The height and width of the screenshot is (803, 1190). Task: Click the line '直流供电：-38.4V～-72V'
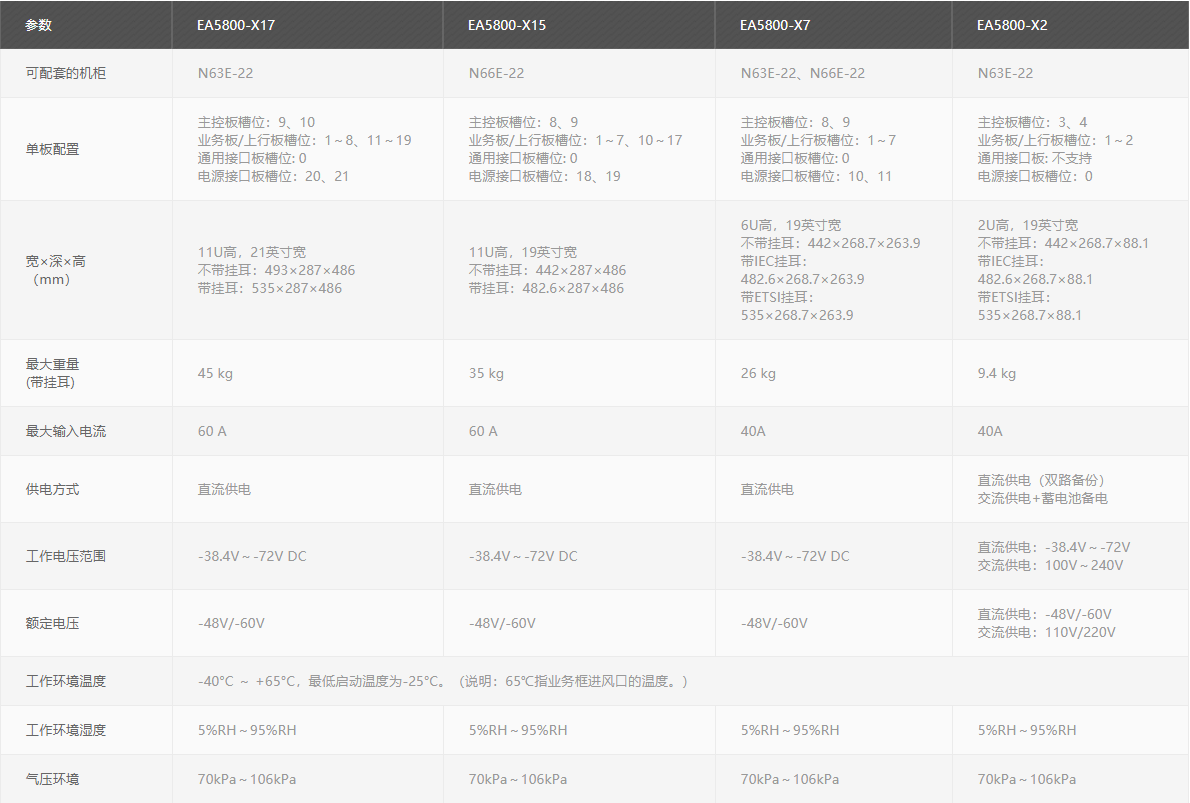coord(1054,547)
